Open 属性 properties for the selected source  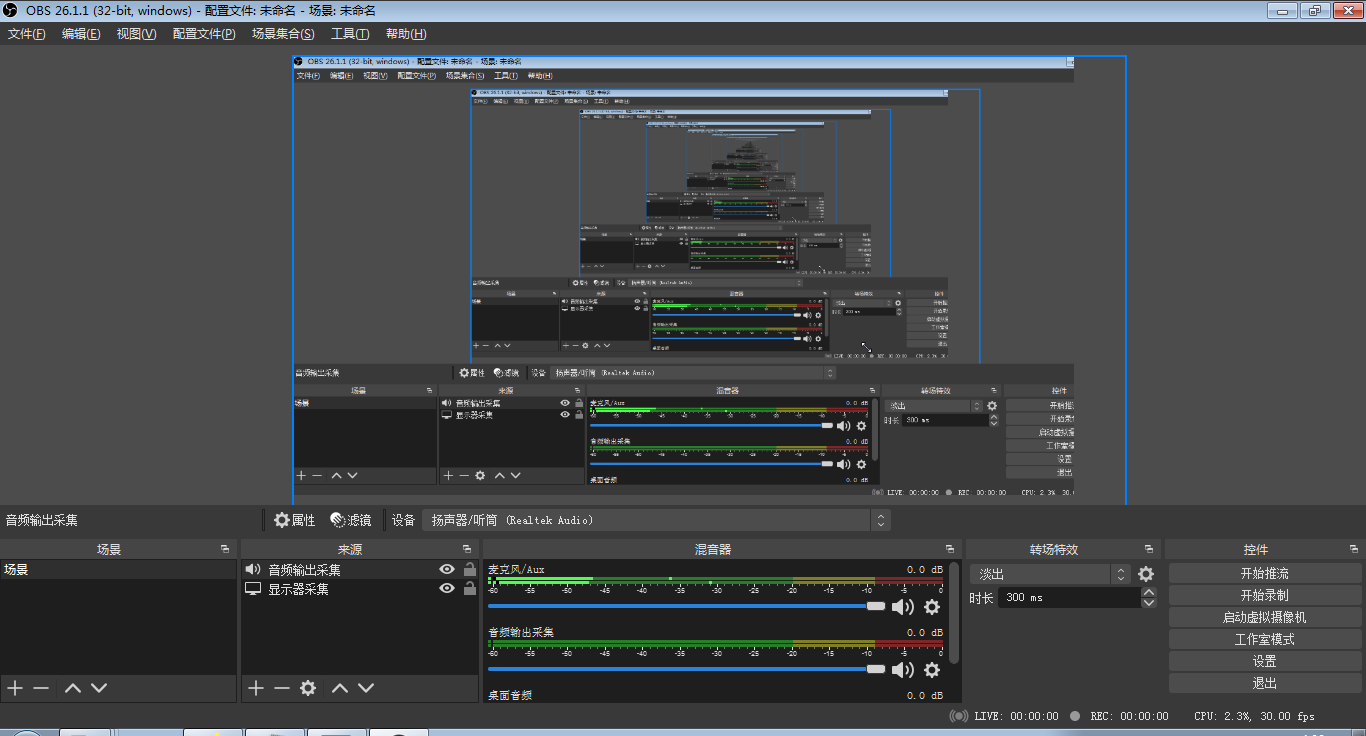coord(294,520)
